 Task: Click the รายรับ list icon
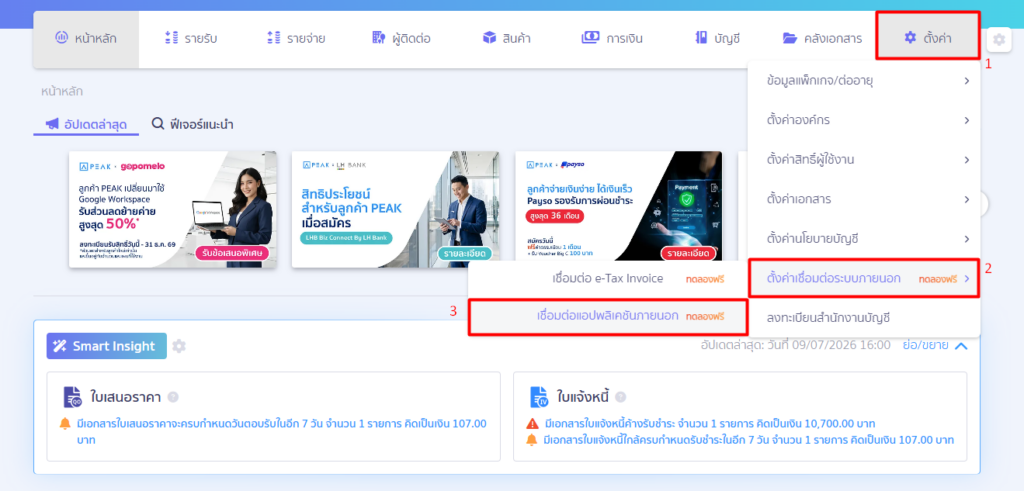172,39
